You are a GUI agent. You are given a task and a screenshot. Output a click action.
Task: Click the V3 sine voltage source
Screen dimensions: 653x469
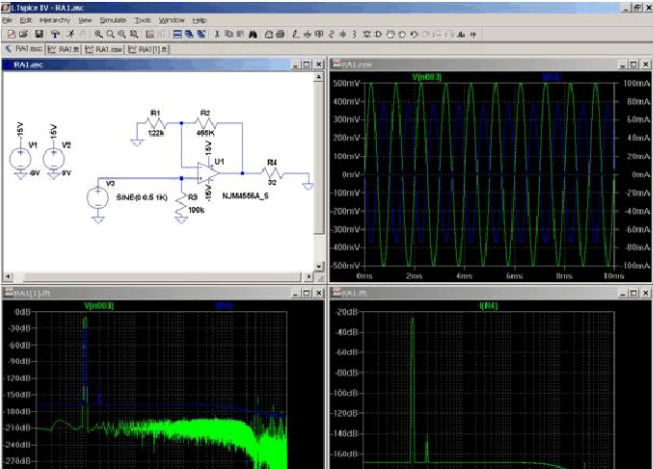click(x=98, y=197)
